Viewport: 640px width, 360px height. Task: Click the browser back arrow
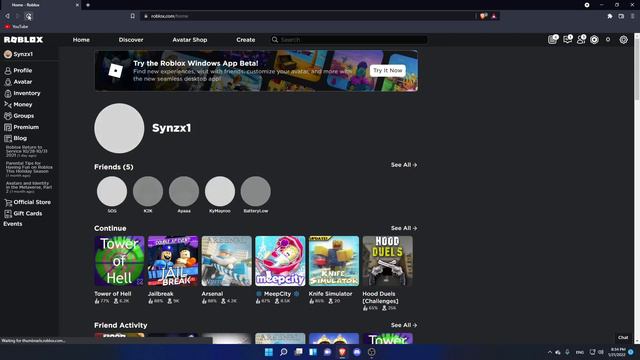[x=7, y=16]
